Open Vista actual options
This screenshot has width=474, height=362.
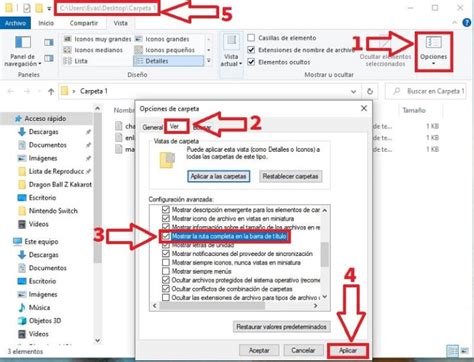click(x=231, y=50)
